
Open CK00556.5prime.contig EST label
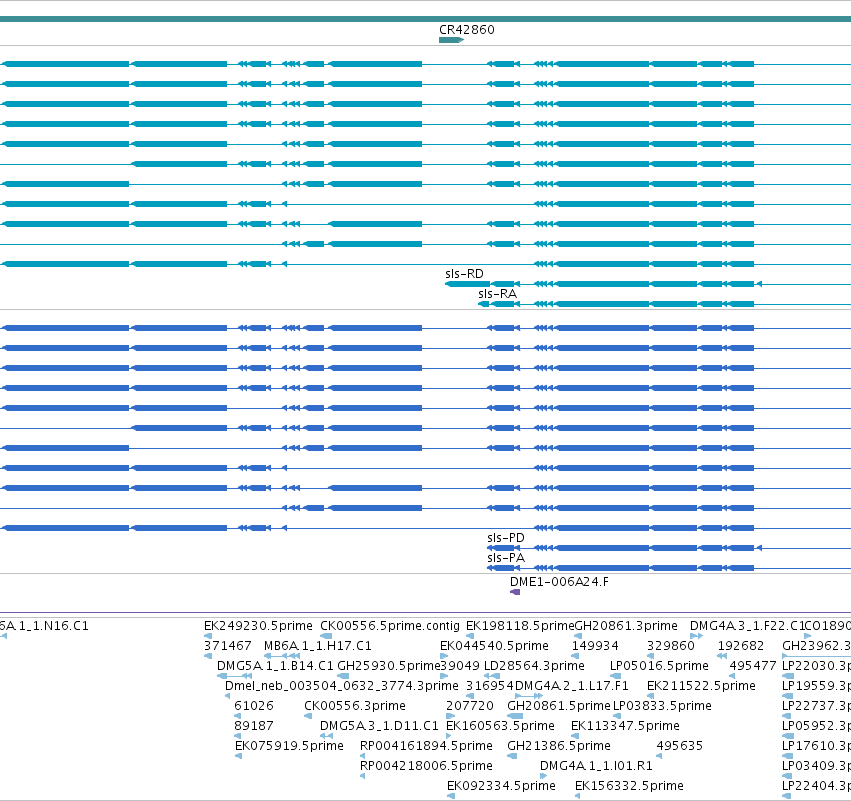coord(390,626)
